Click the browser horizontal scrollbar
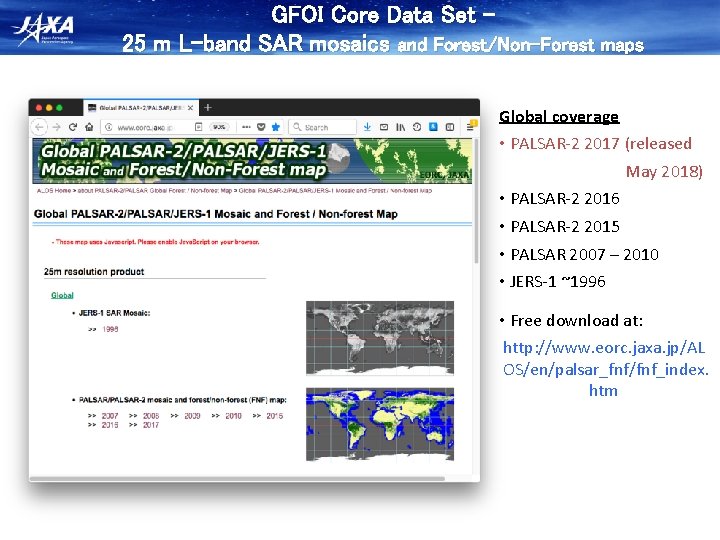The image size is (720, 540). (237, 479)
